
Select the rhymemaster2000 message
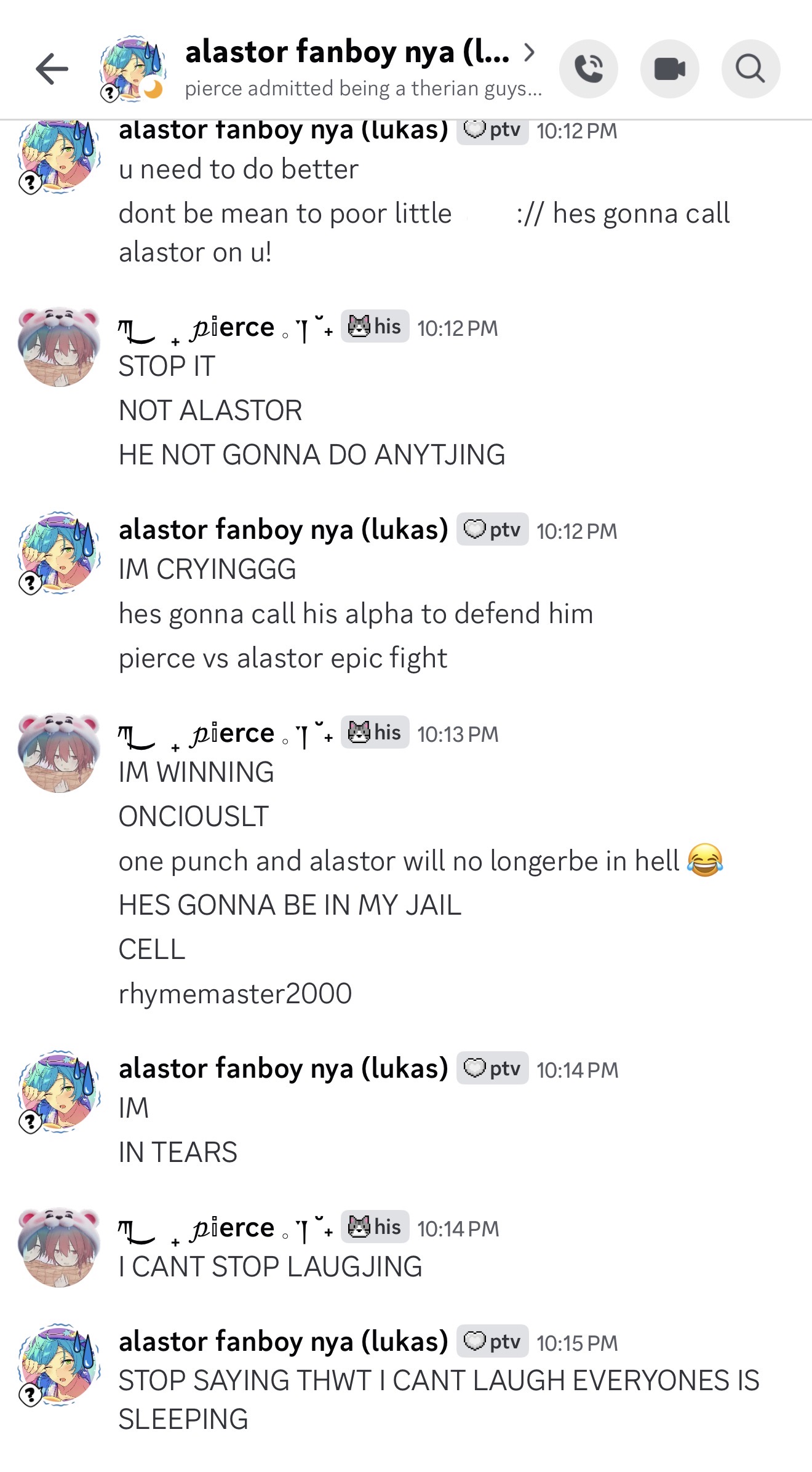pyautogui.click(x=235, y=993)
